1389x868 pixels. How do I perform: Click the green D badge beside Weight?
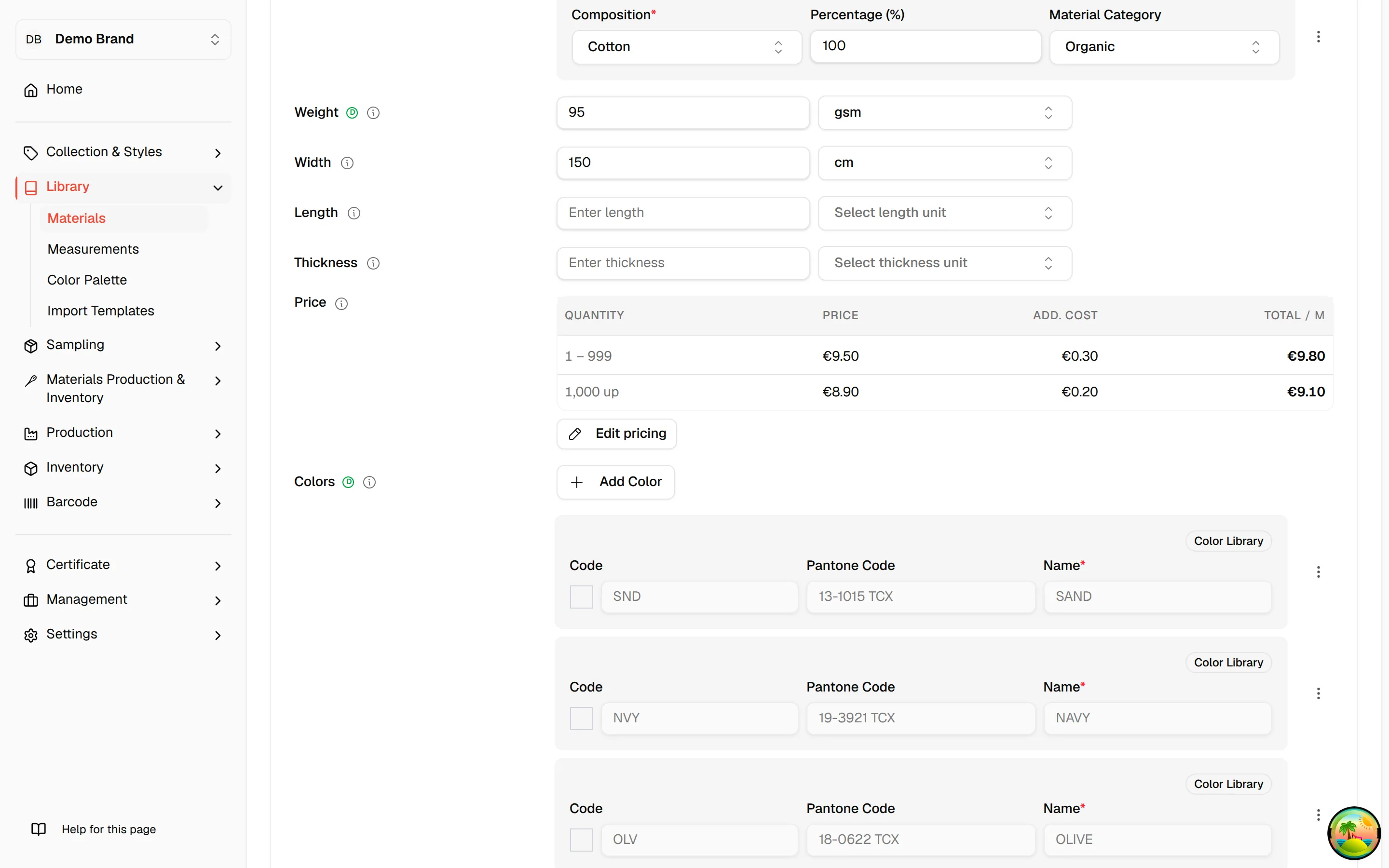[352, 113]
